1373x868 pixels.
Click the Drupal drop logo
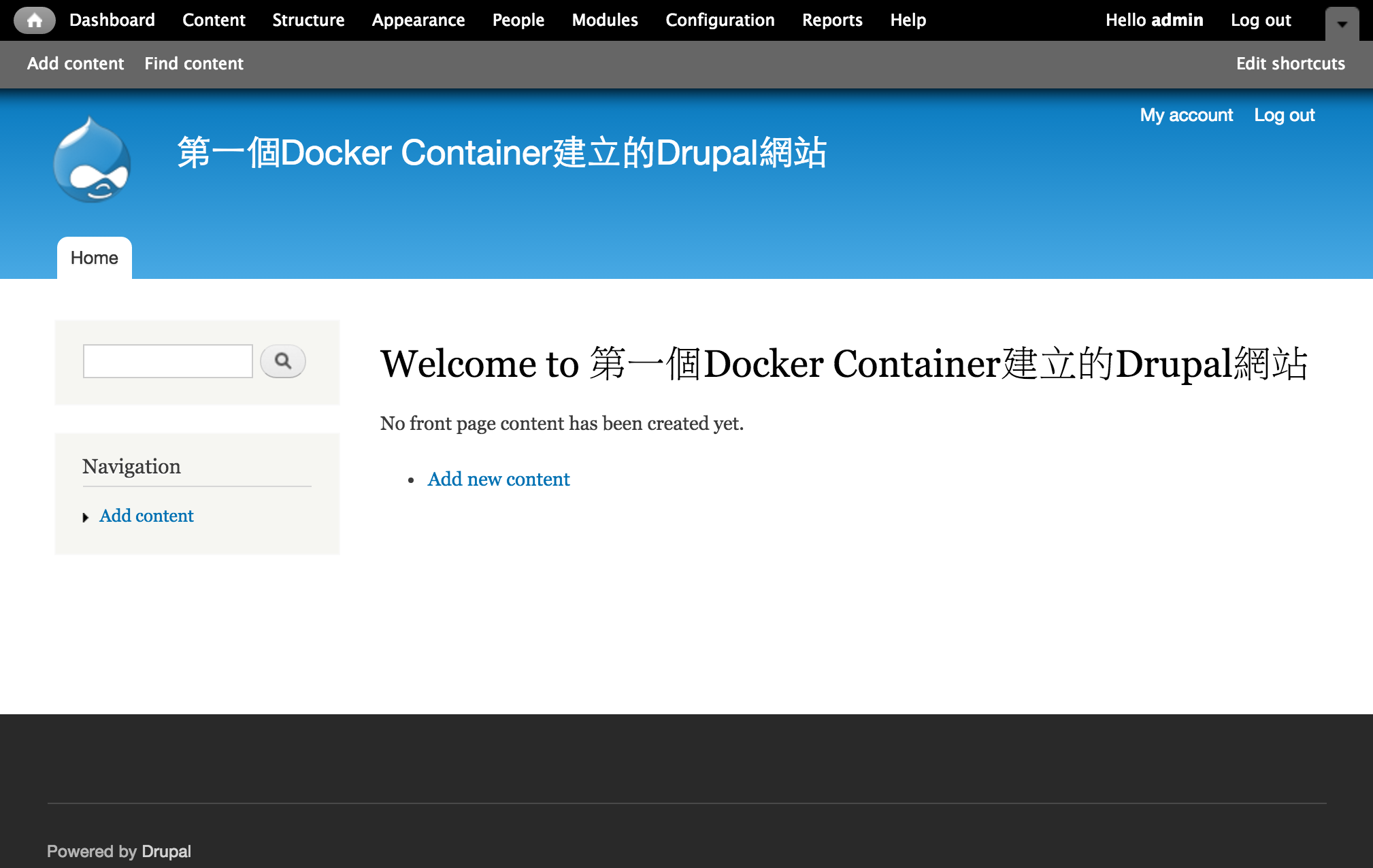92,160
